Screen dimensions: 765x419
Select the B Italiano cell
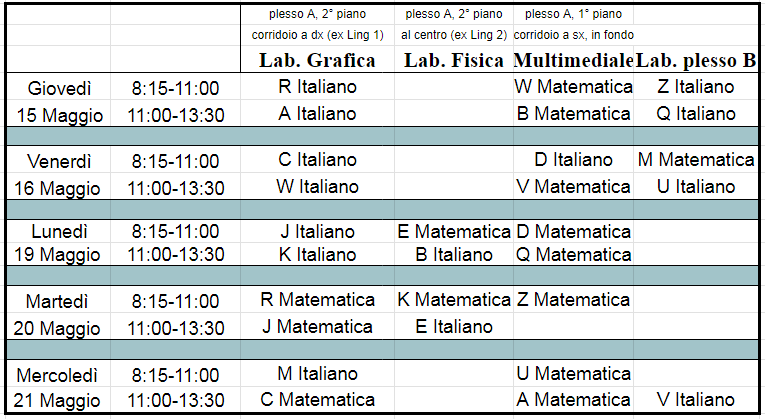[454, 255]
